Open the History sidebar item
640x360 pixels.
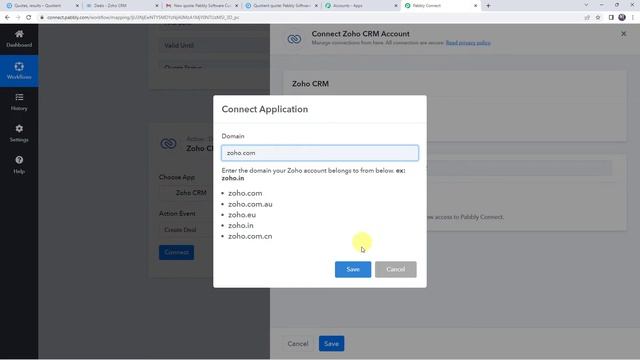click(x=19, y=102)
